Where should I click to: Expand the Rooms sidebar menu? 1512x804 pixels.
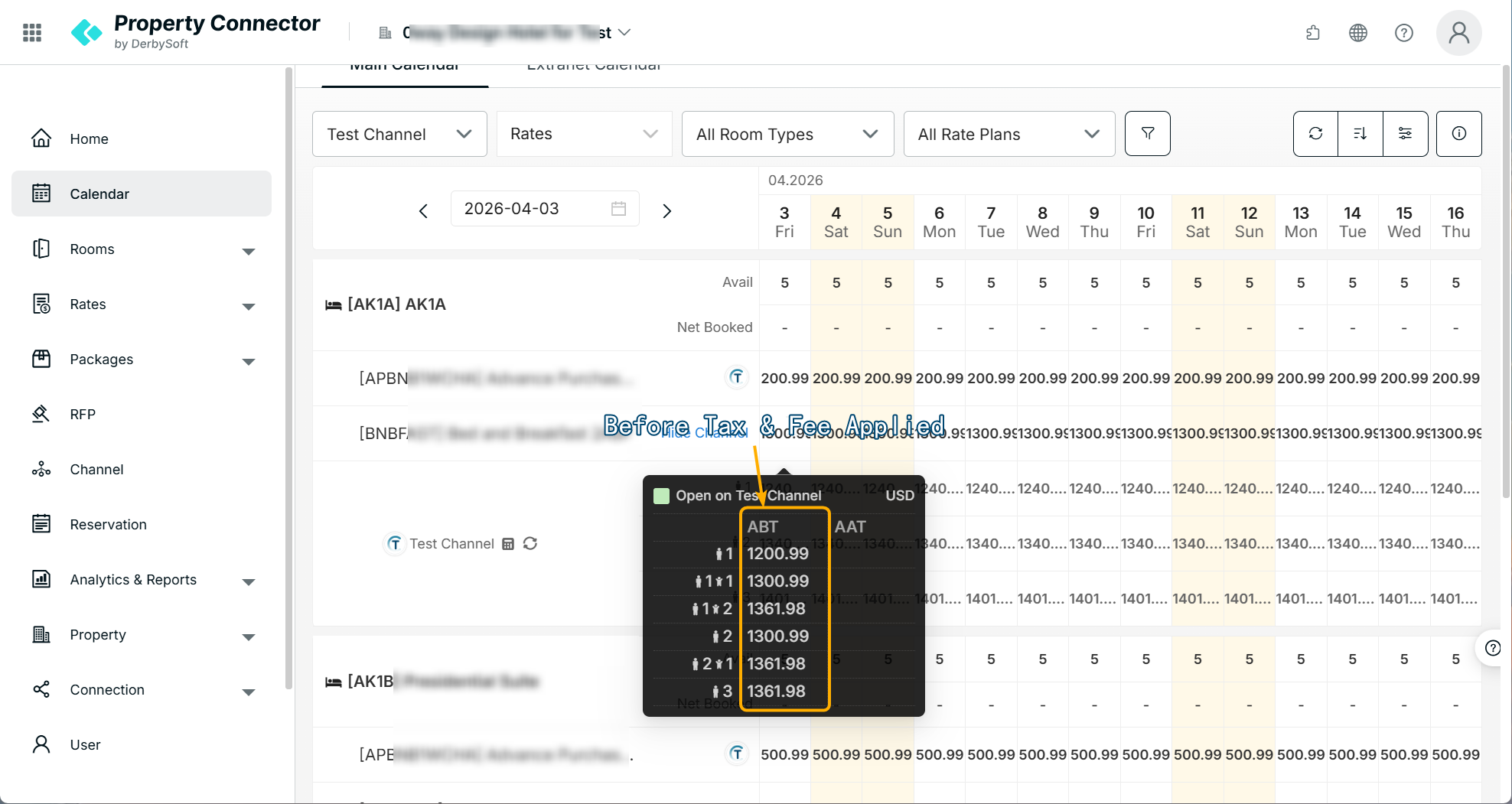249,251
